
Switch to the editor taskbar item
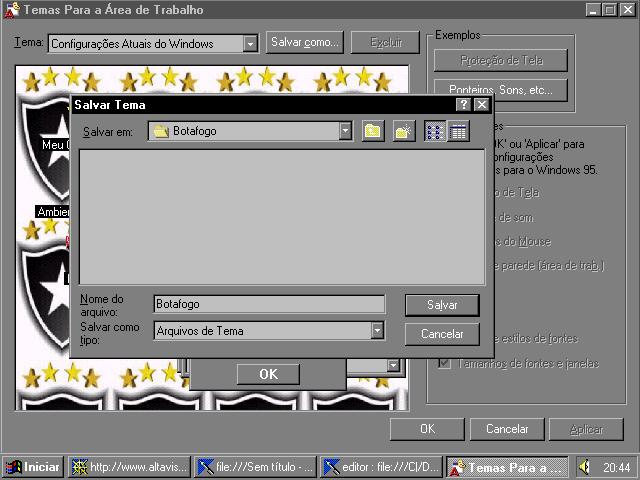pyautogui.click(x=381, y=467)
